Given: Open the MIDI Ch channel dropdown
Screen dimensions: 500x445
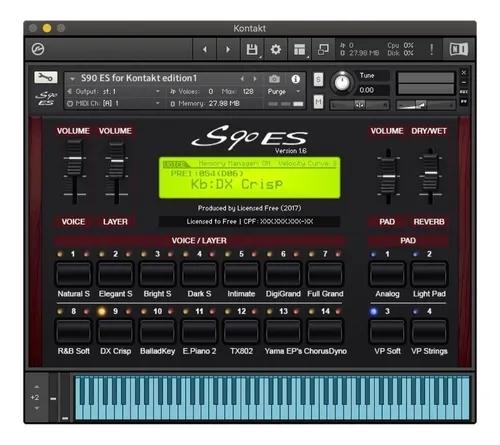Looking at the screenshot, I should tap(113, 103).
